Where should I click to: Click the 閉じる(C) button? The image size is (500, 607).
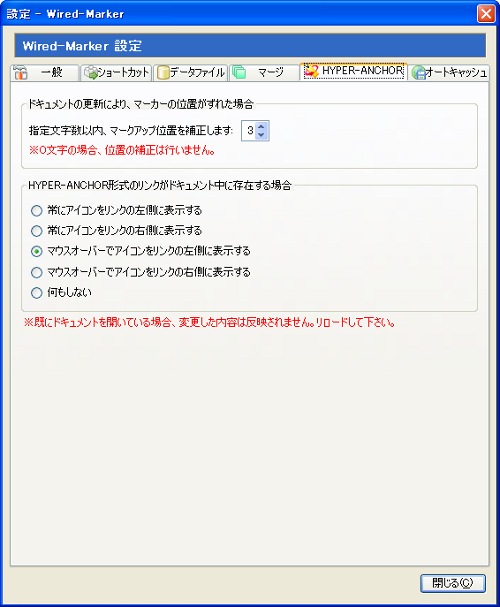(453, 583)
